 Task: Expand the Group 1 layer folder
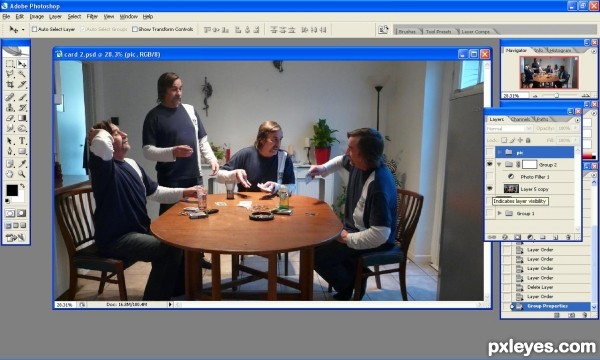coord(499,213)
